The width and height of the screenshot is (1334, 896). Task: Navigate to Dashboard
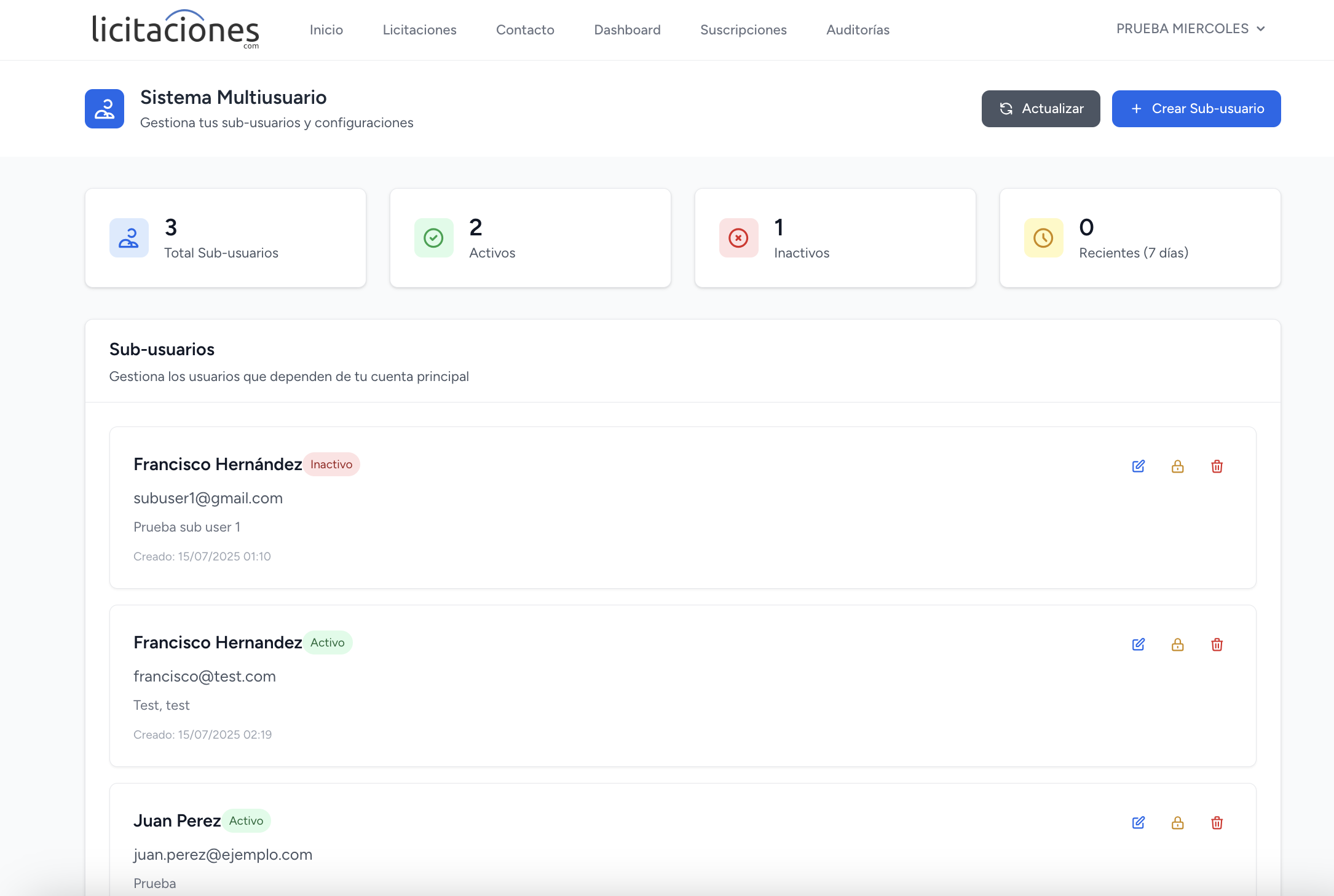click(627, 29)
